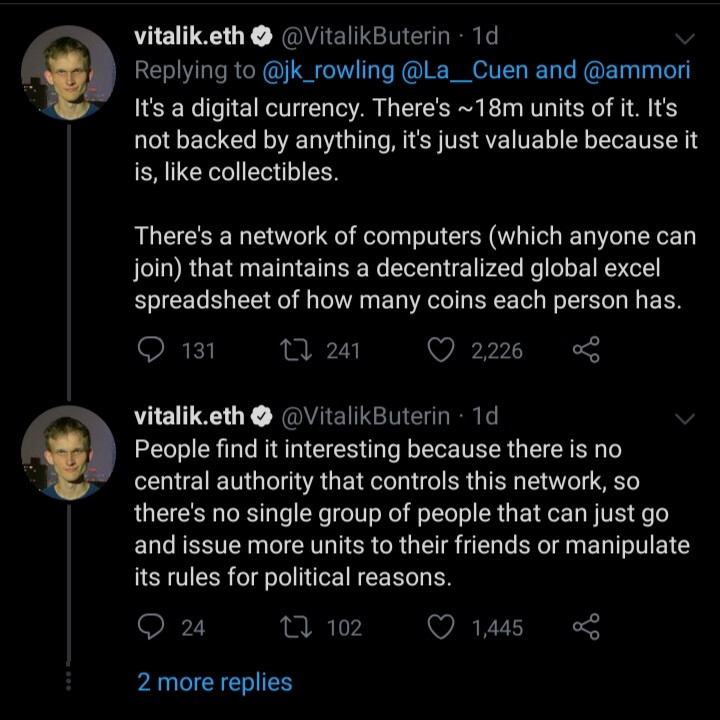Like the tweet with 1,445 likes
The image size is (720, 720).
coord(441,627)
